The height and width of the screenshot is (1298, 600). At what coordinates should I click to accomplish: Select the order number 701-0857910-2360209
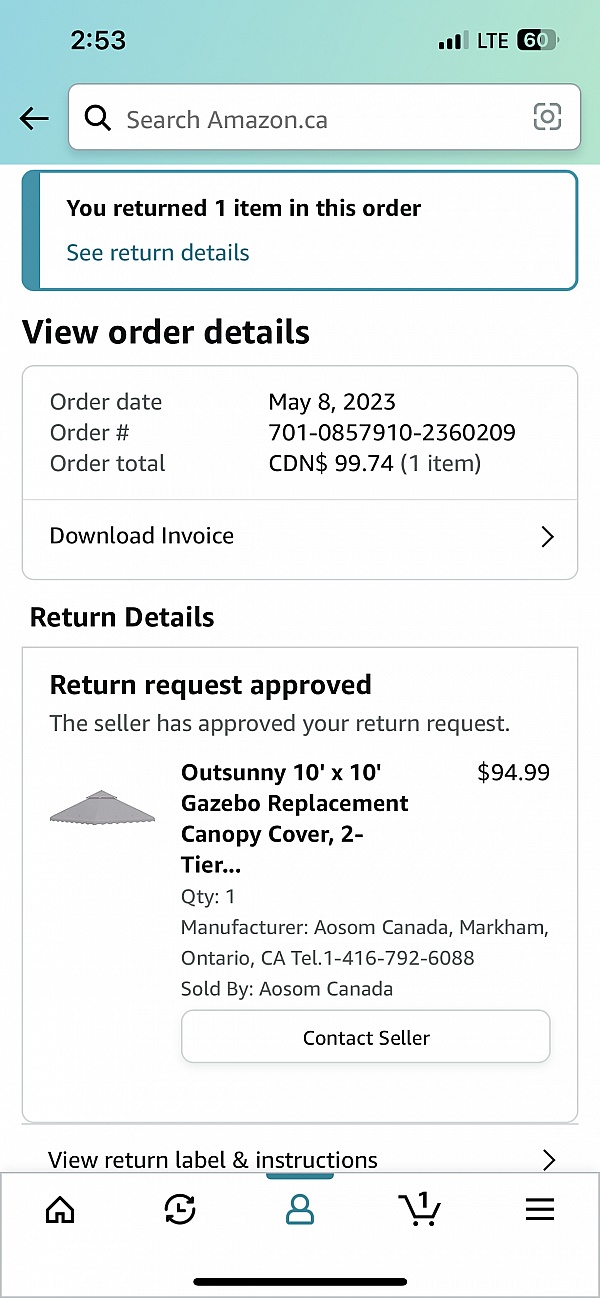click(391, 432)
